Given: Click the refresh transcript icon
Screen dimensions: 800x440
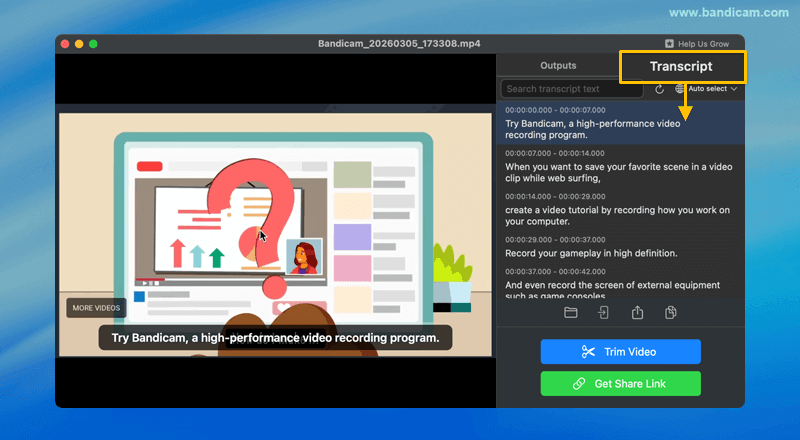Looking at the screenshot, I should click(660, 89).
